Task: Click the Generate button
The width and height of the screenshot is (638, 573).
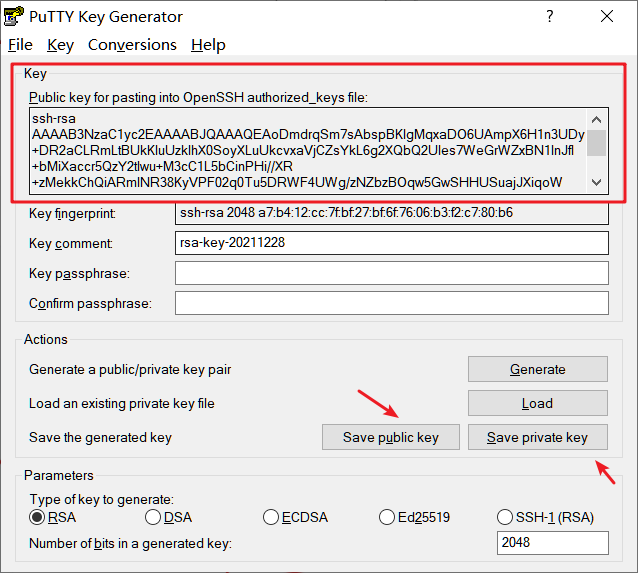Action: [537, 369]
